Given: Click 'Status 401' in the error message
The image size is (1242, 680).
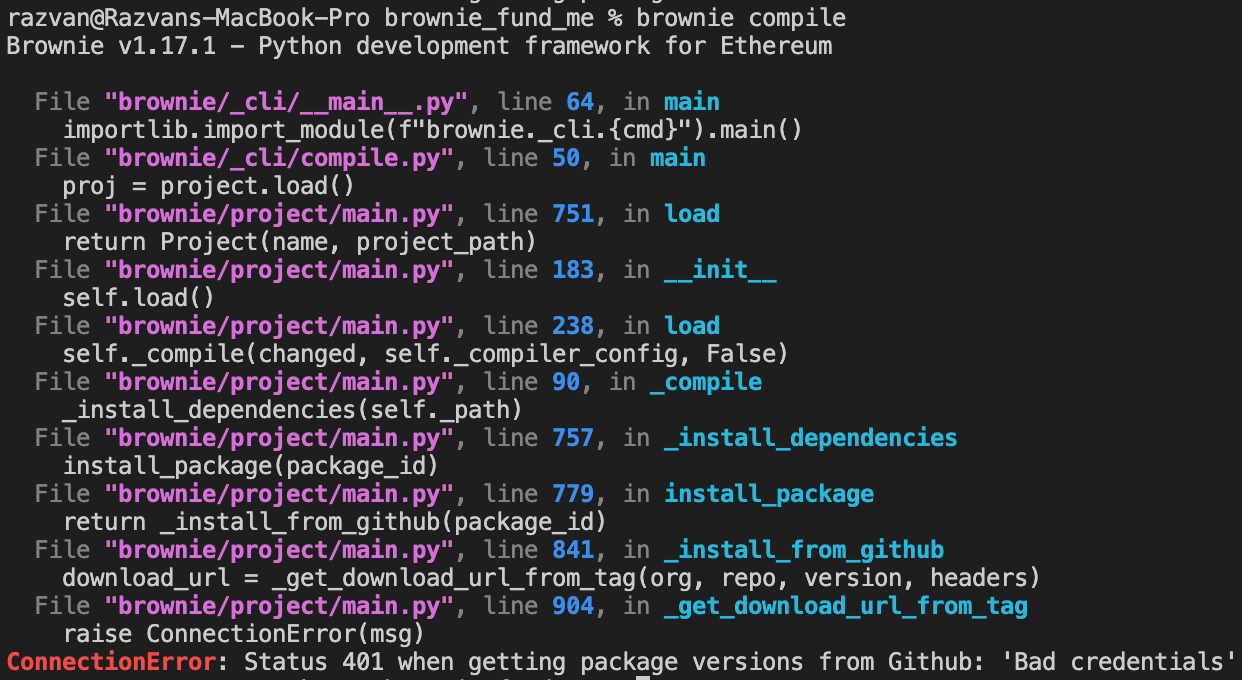Looking at the screenshot, I should tap(314, 662).
